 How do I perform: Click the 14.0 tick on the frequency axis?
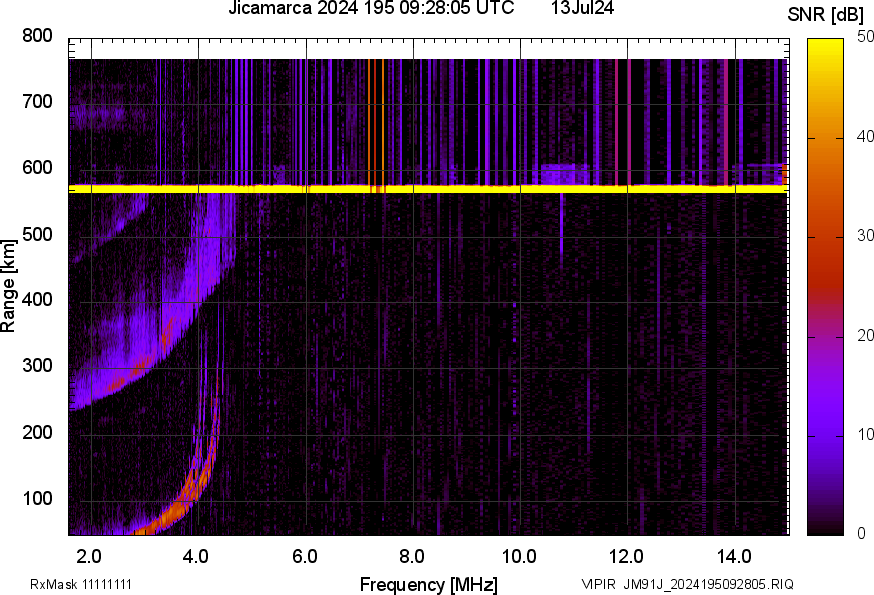pyautogui.click(x=734, y=554)
